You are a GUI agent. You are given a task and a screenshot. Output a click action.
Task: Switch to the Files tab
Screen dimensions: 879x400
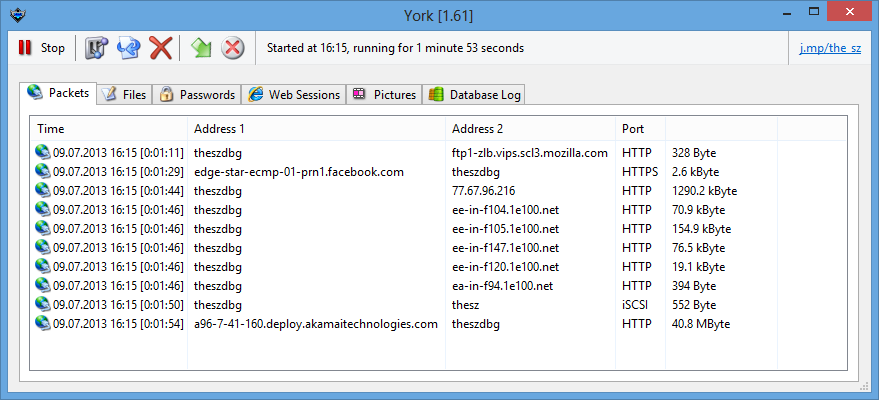(124, 95)
